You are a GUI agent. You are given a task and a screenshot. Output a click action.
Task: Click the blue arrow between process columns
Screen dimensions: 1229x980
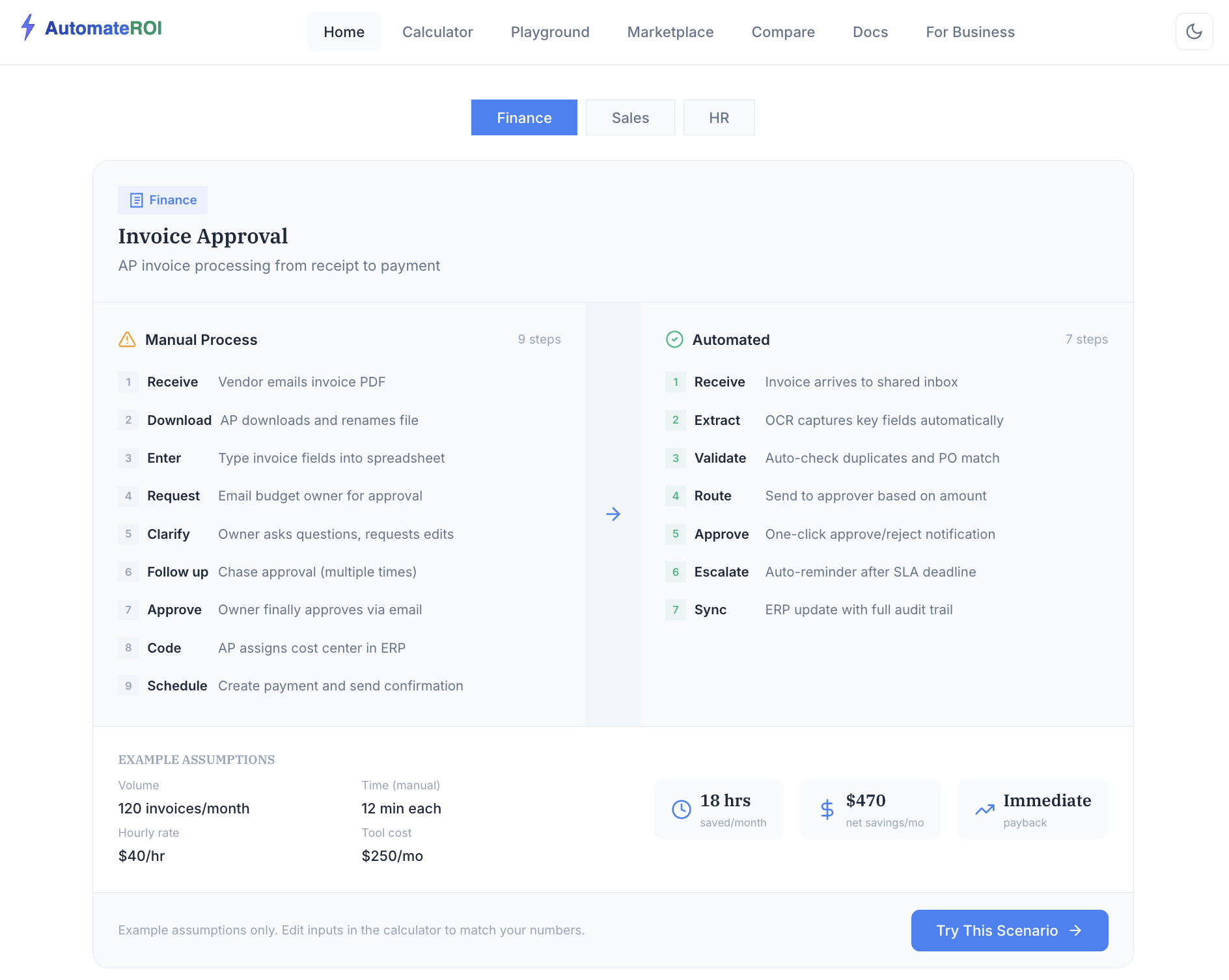point(613,514)
